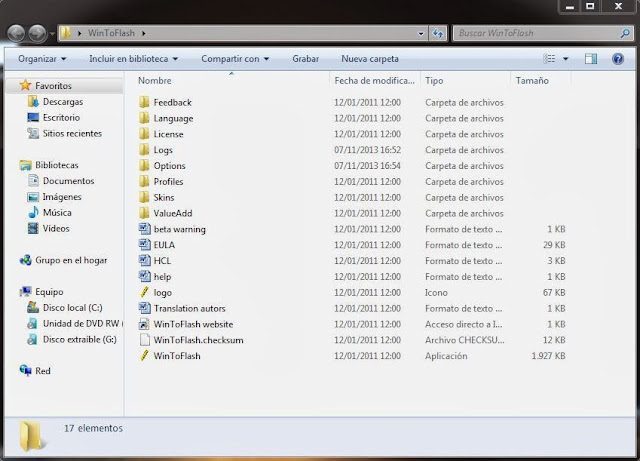Click Nueva carpeta button

coord(370,59)
